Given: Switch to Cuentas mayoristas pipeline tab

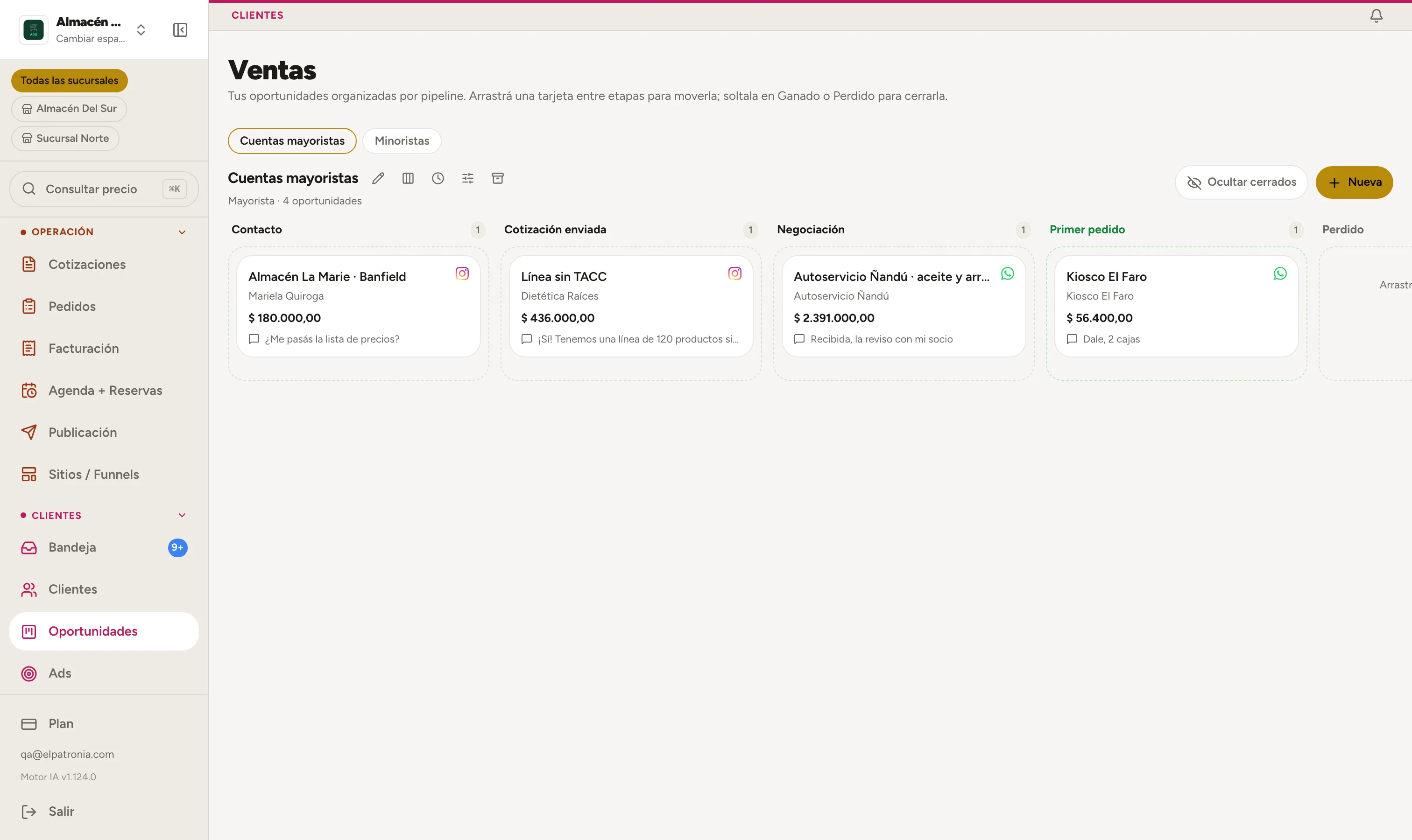Looking at the screenshot, I should click(292, 141).
